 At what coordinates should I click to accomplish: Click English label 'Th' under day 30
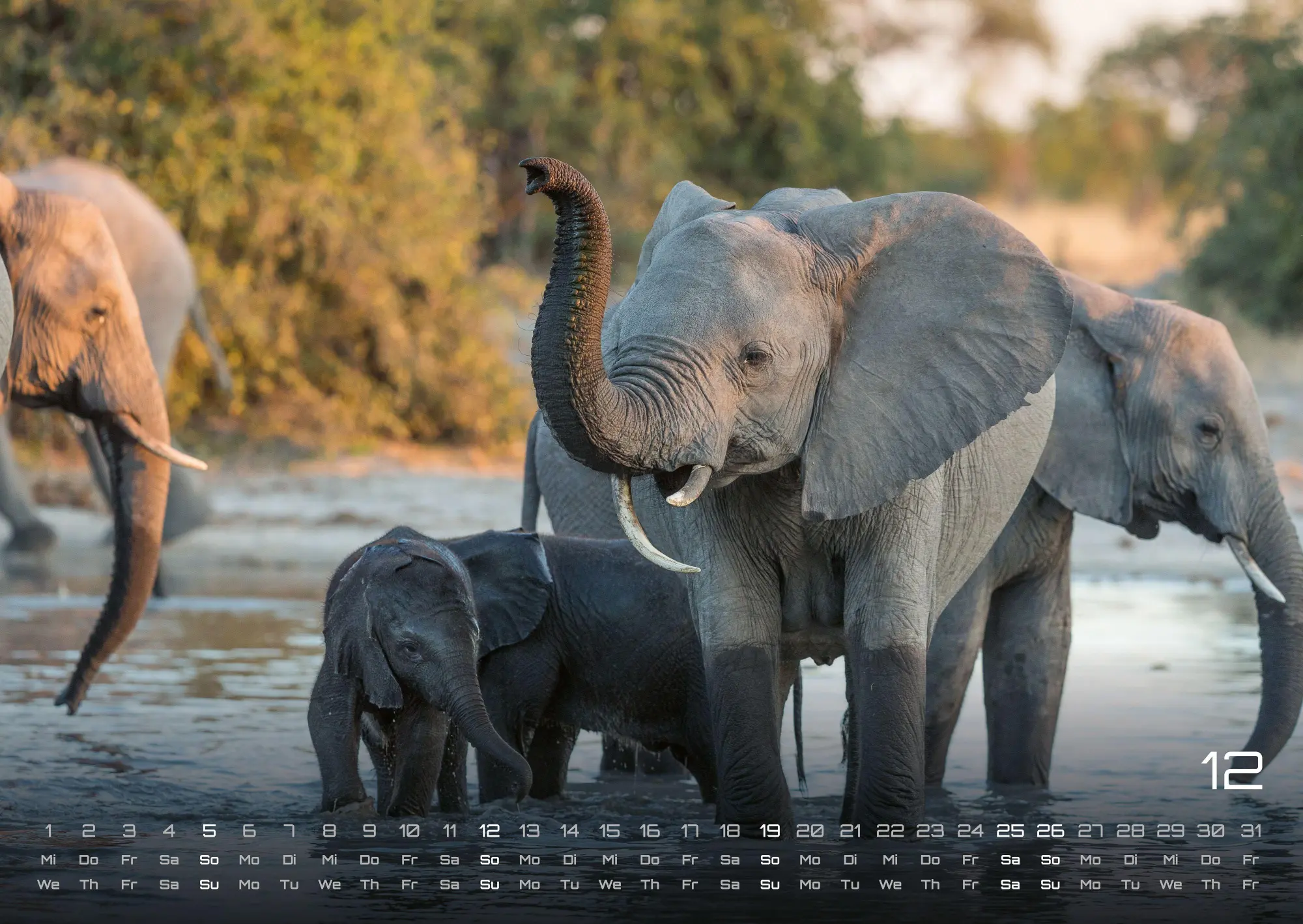(x=1210, y=885)
